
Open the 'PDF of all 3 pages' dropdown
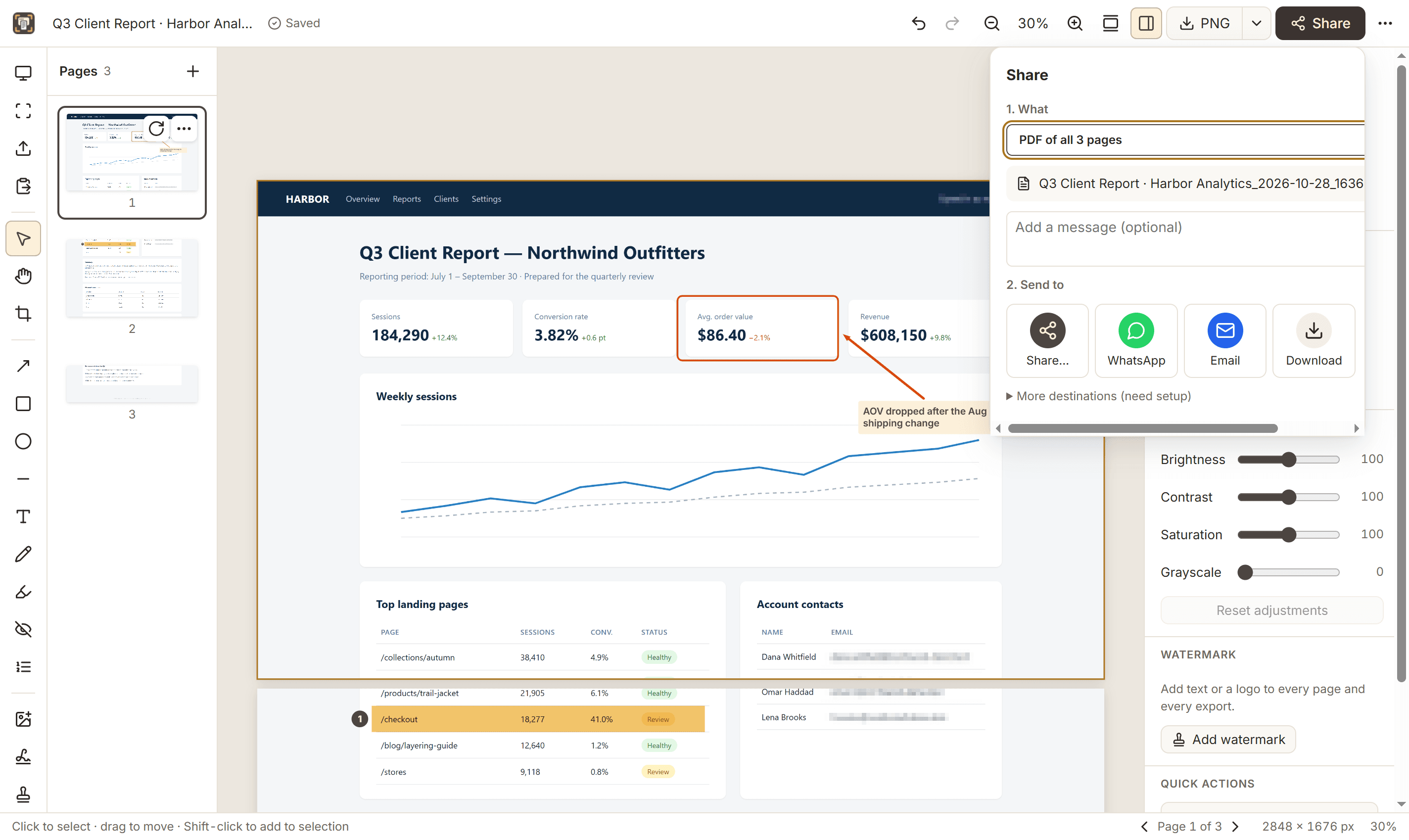(1185, 140)
